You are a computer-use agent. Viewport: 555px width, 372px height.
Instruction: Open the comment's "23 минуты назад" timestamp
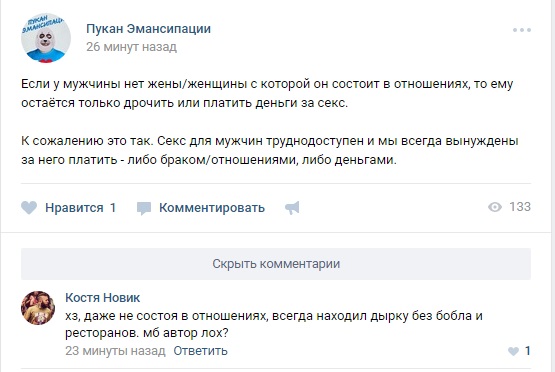(x=115, y=351)
